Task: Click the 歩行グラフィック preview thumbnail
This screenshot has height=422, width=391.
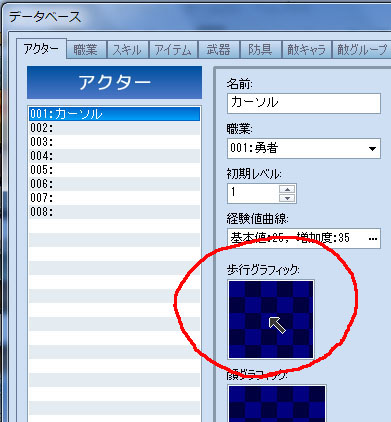Action: point(271,319)
